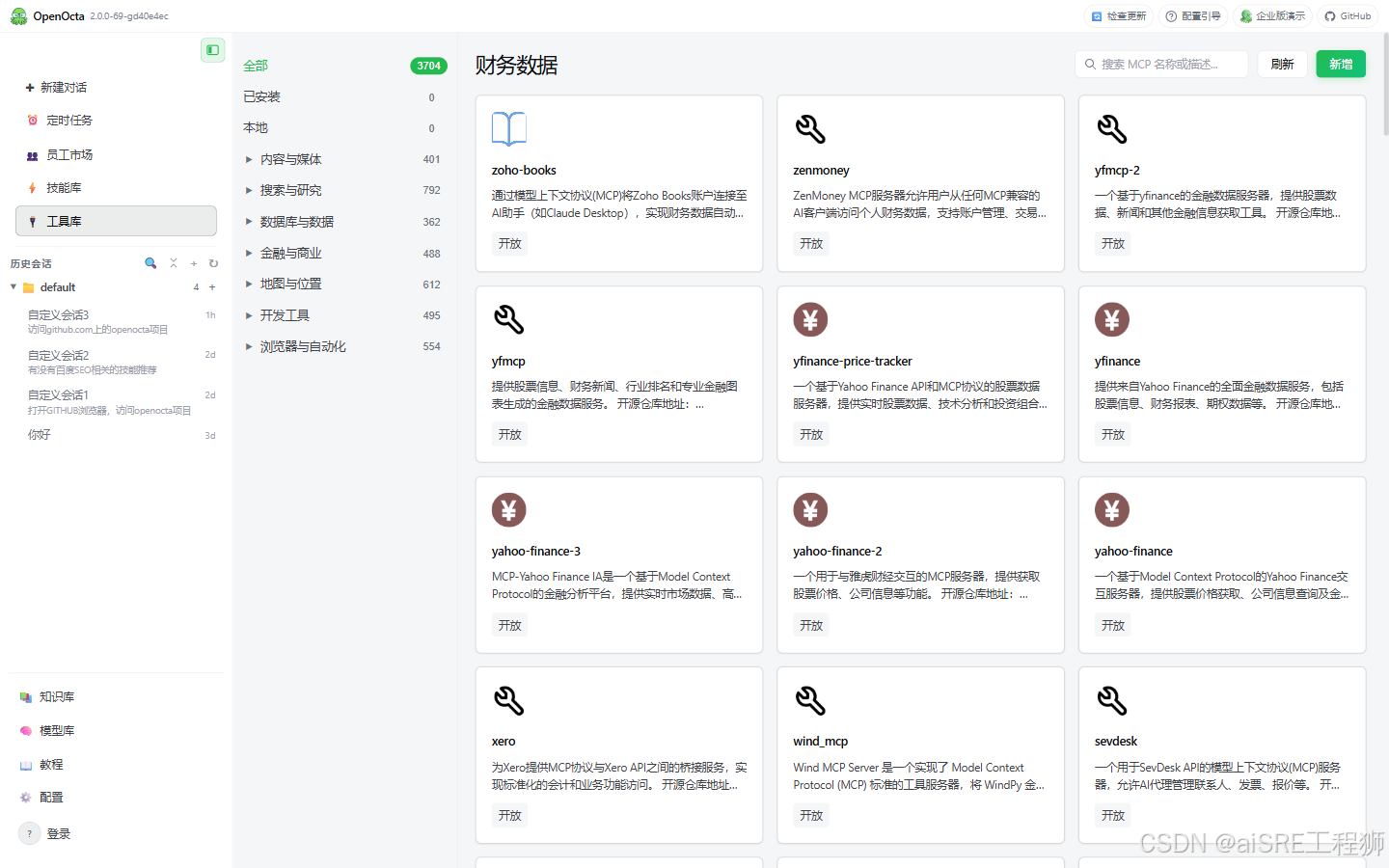The height and width of the screenshot is (868, 1389).
Task: Open conversation 自定义会话3
Action: (116, 322)
